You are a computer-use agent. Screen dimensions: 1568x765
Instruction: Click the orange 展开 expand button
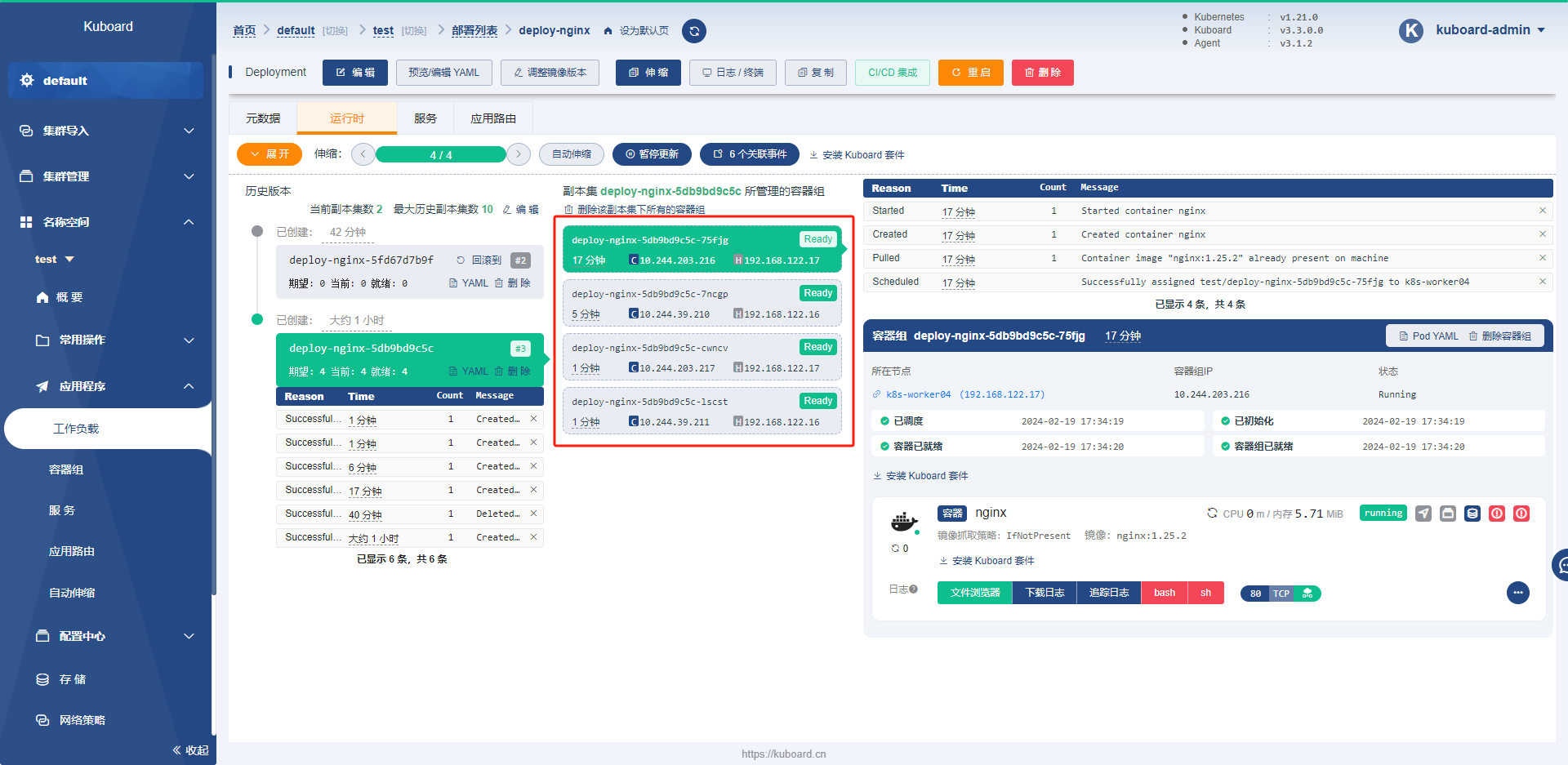coord(269,154)
